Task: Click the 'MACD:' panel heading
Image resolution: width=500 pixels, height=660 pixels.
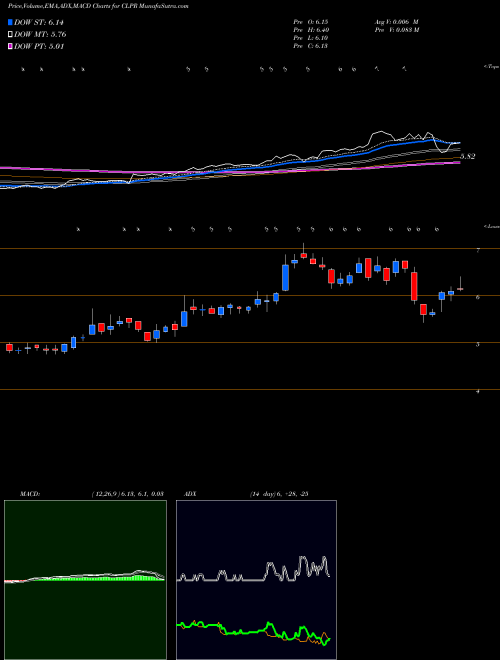Action: pyautogui.click(x=29, y=493)
